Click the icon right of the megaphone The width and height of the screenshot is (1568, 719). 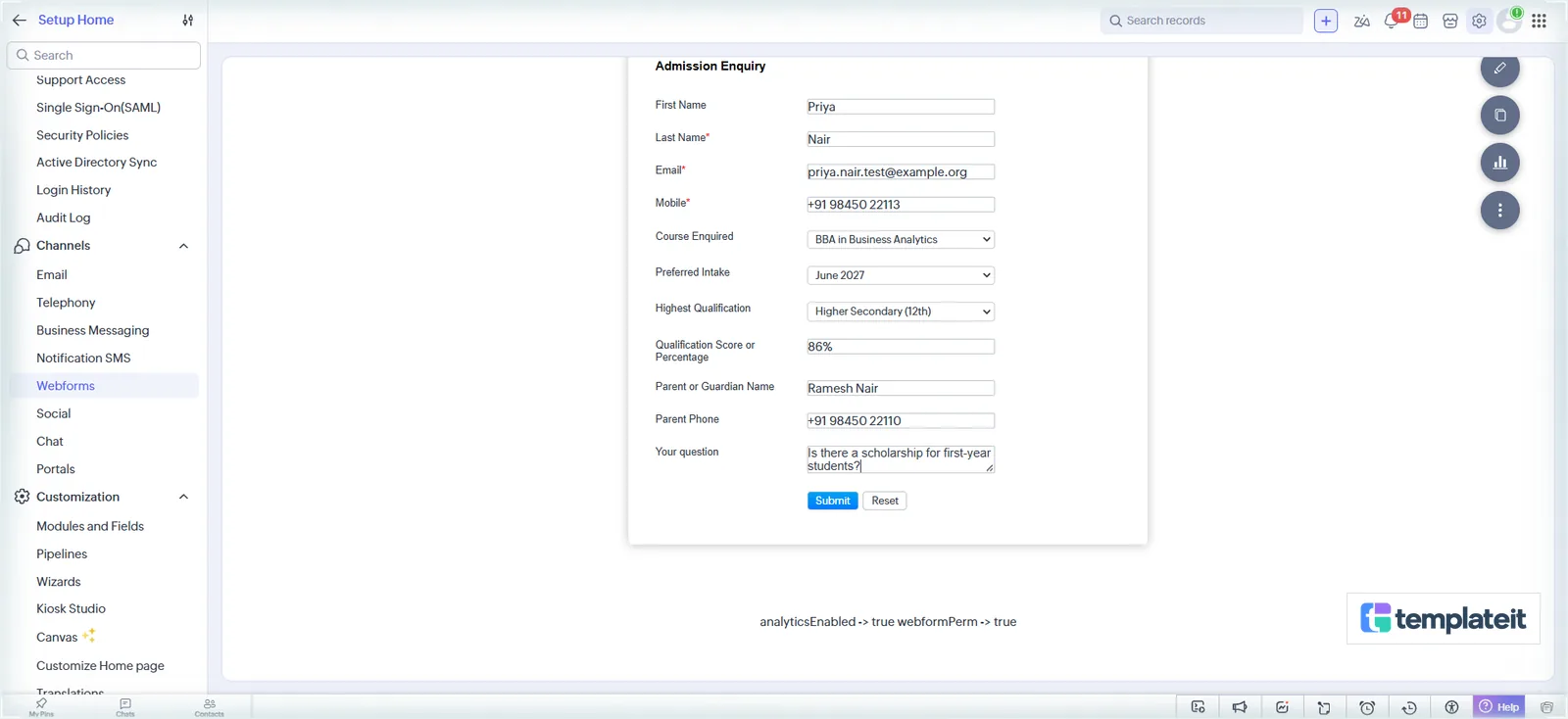[1282, 707]
